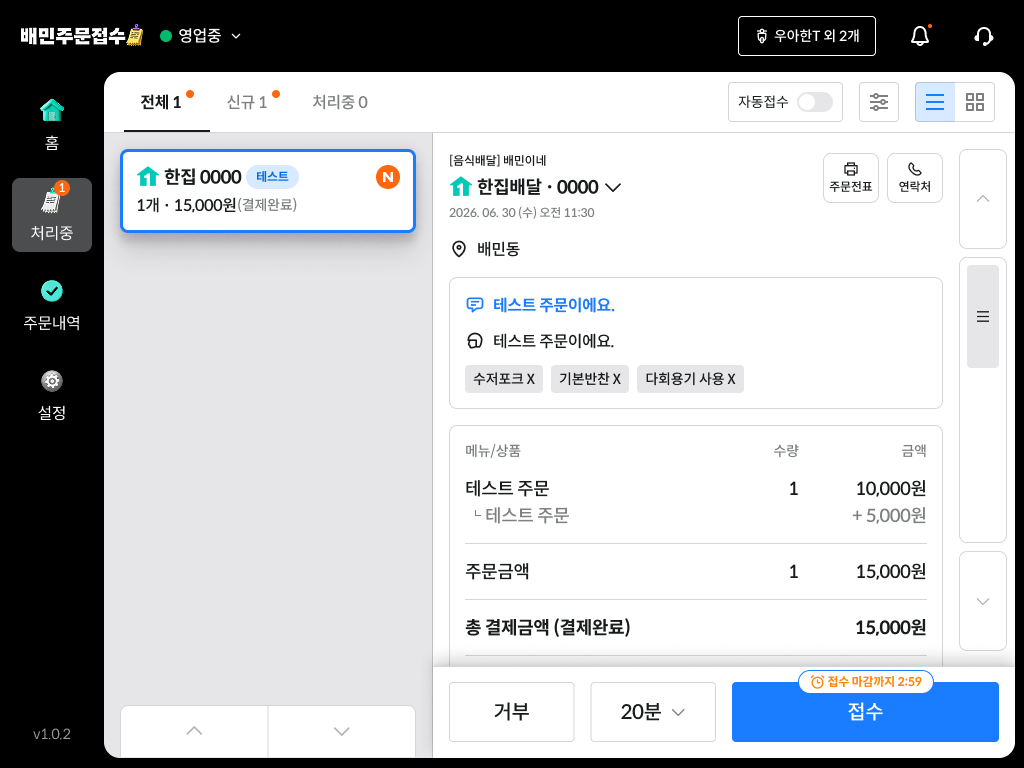Click 거부 to reject the order

[511, 712]
